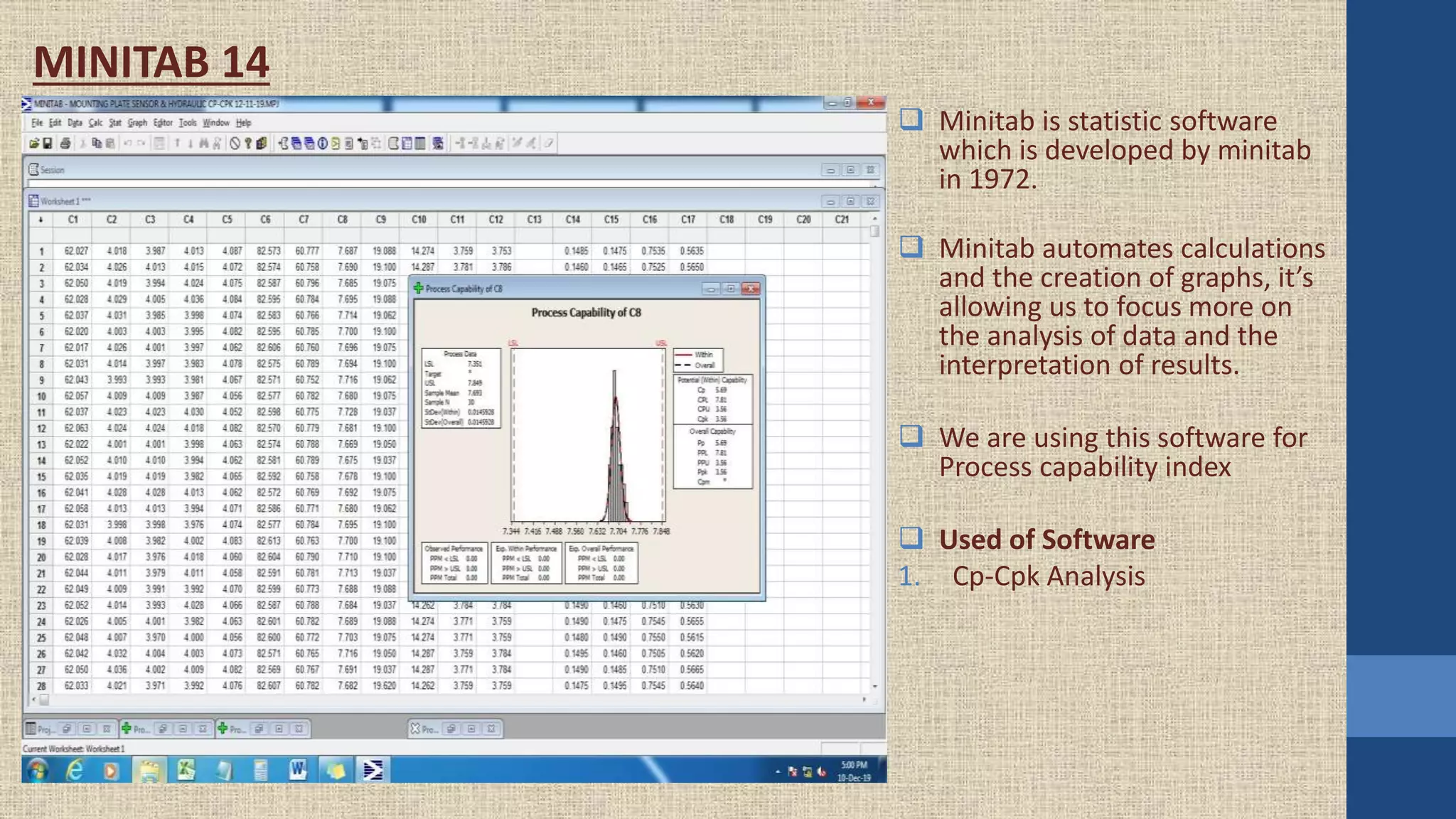1456x819 pixels.
Task: Click the Print toolbar icon
Action: tap(65, 144)
